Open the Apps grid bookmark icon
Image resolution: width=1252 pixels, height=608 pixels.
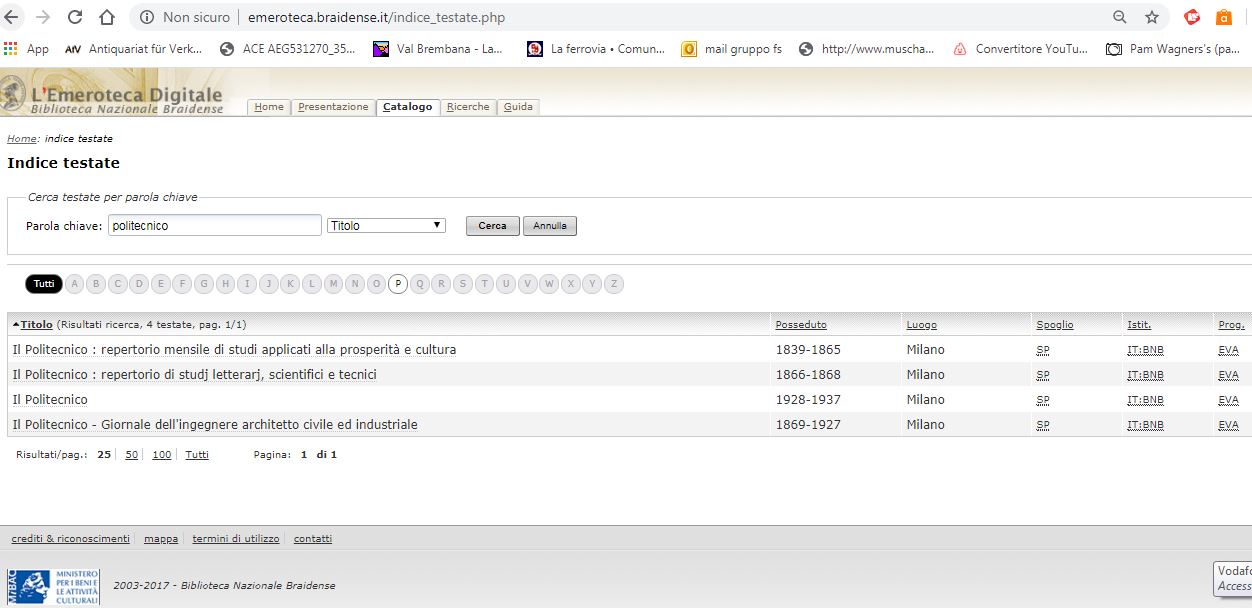click(11, 48)
